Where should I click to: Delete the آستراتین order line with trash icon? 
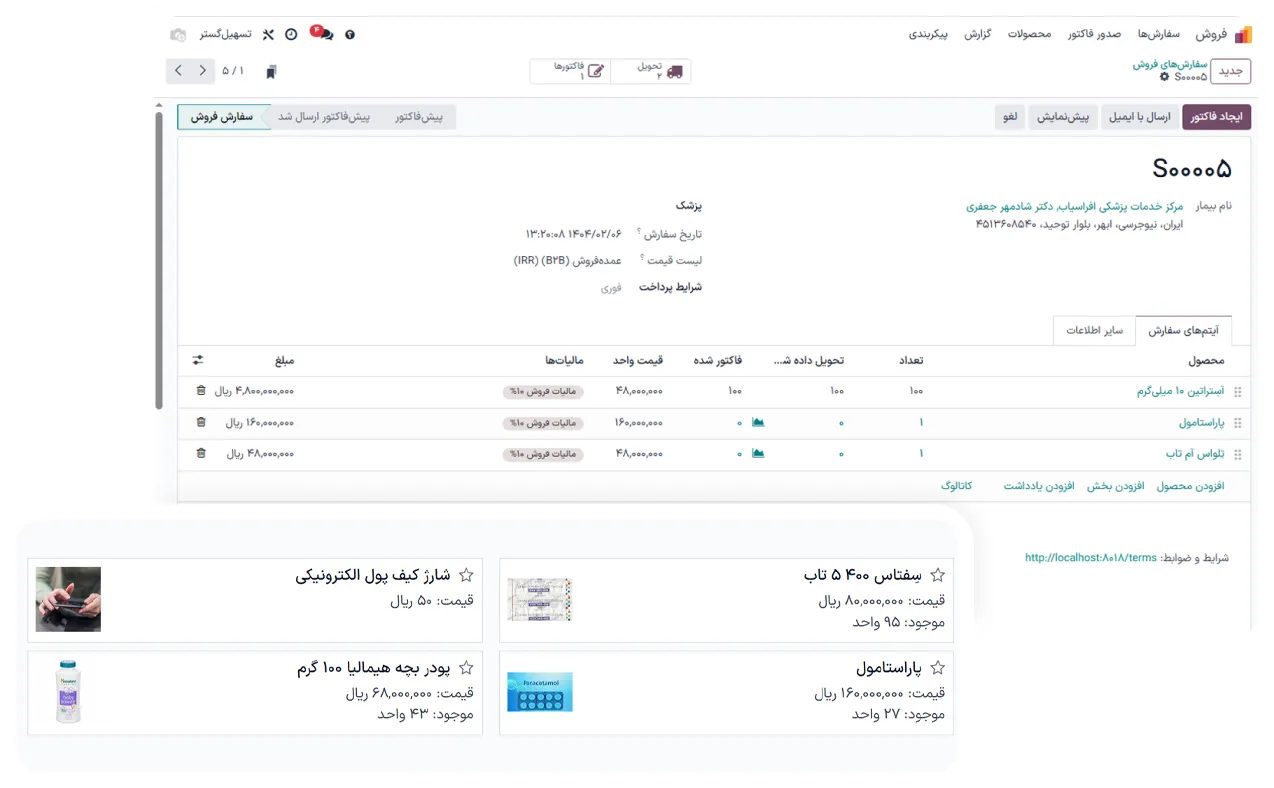[201, 391]
